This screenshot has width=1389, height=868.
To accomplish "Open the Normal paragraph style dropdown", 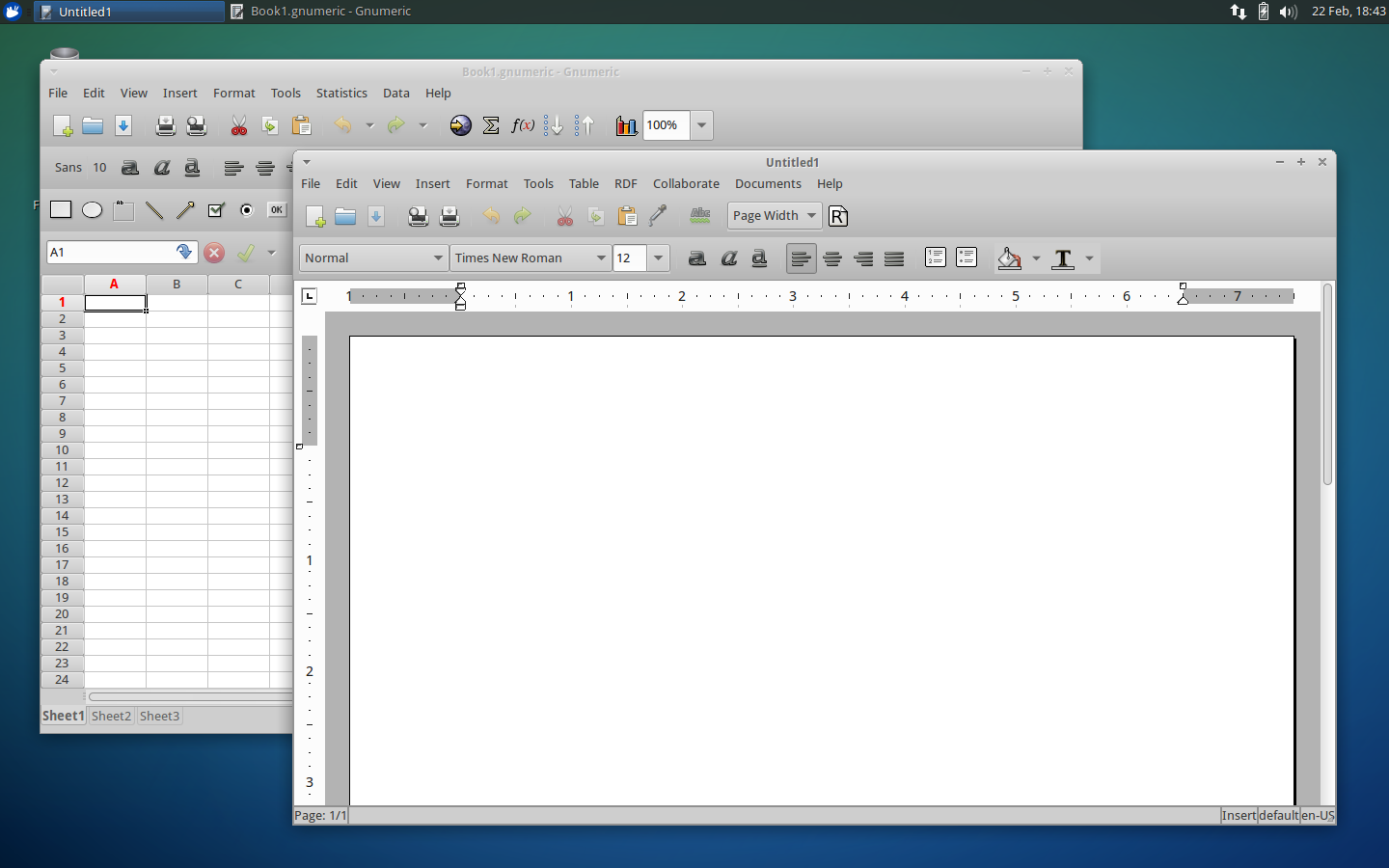I will [437, 258].
